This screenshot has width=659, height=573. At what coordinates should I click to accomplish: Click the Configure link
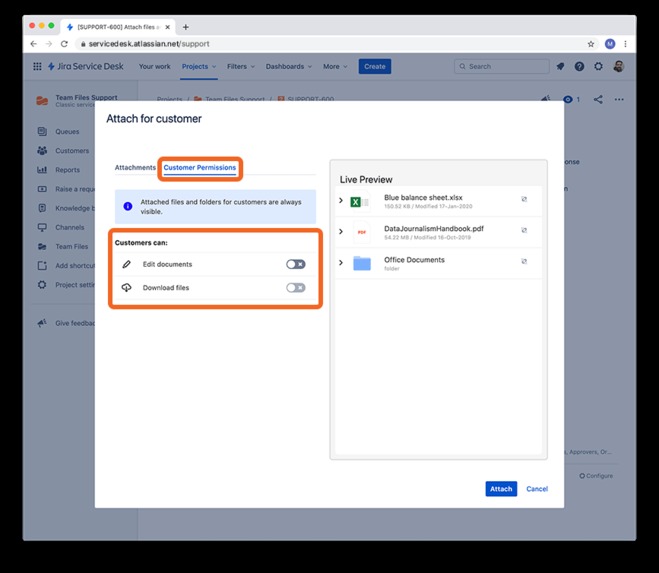point(596,476)
